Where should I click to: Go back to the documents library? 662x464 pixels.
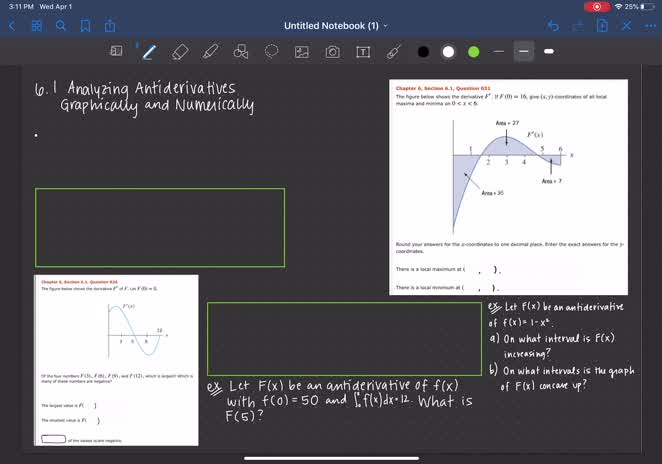(x=12, y=25)
